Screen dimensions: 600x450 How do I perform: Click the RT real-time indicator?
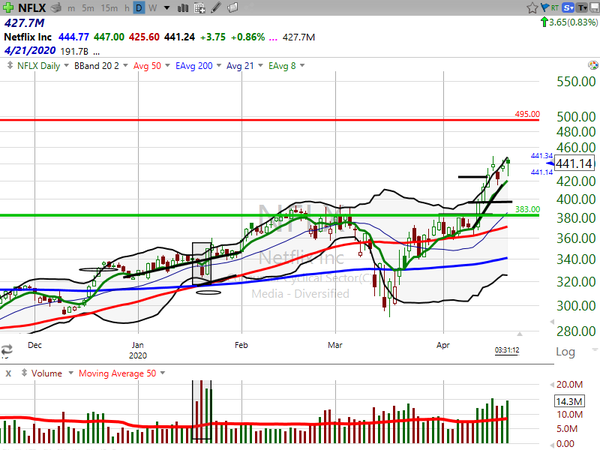point(554,7)
